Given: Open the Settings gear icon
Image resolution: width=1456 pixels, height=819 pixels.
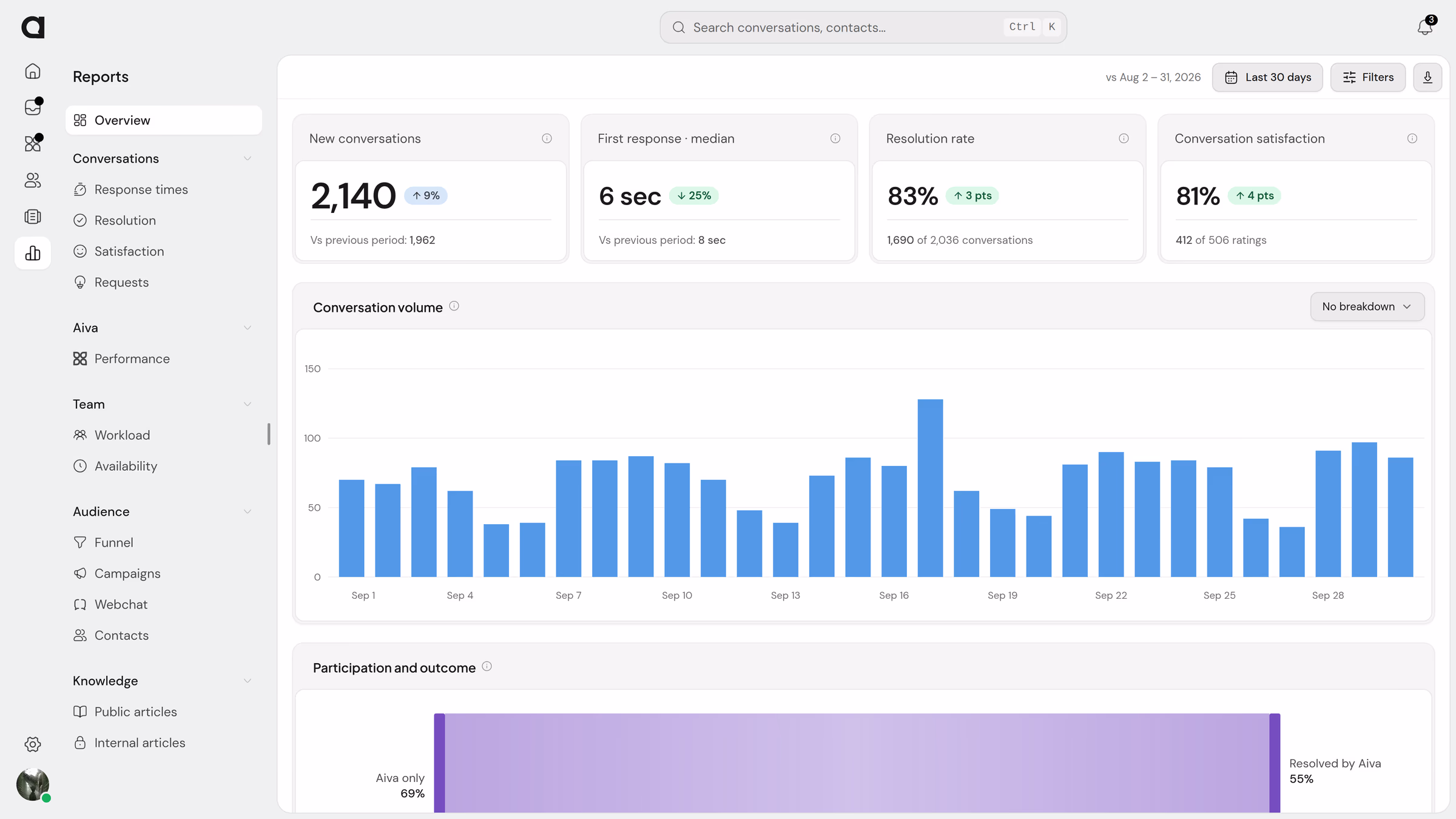Looking at the screenshot, I should click(33, 744).
